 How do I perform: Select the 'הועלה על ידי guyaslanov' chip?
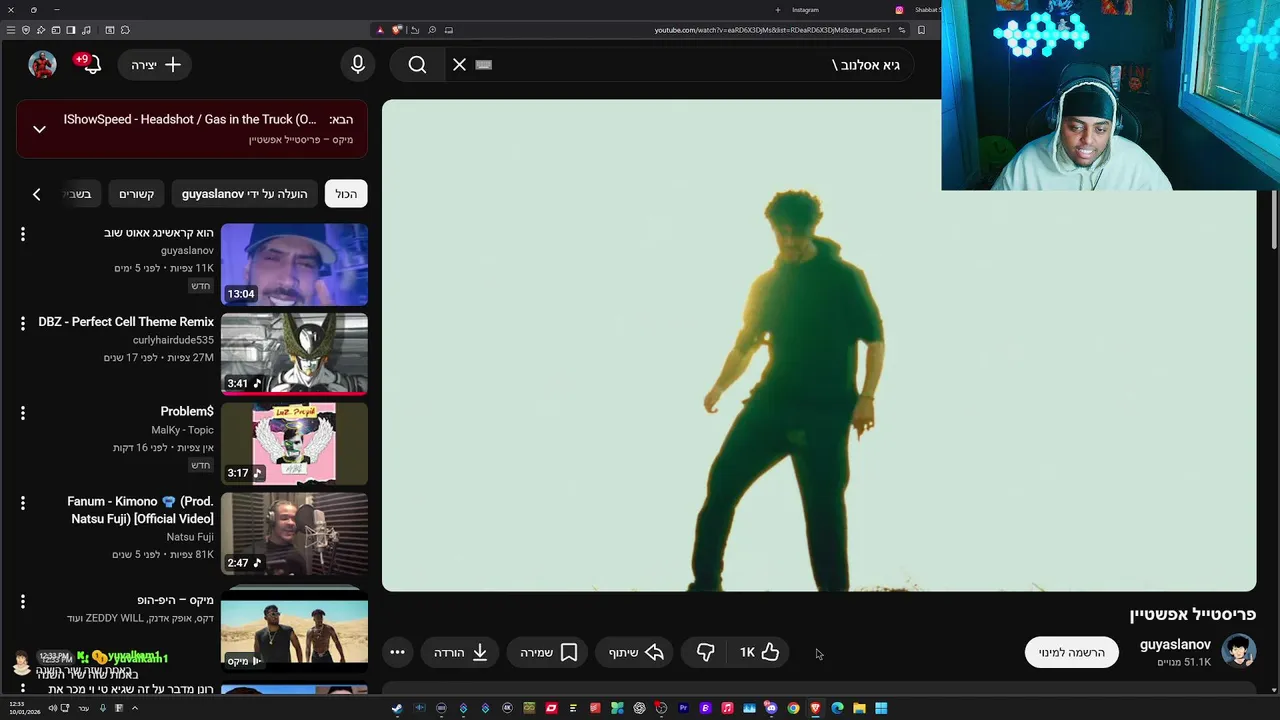(244, 194)
